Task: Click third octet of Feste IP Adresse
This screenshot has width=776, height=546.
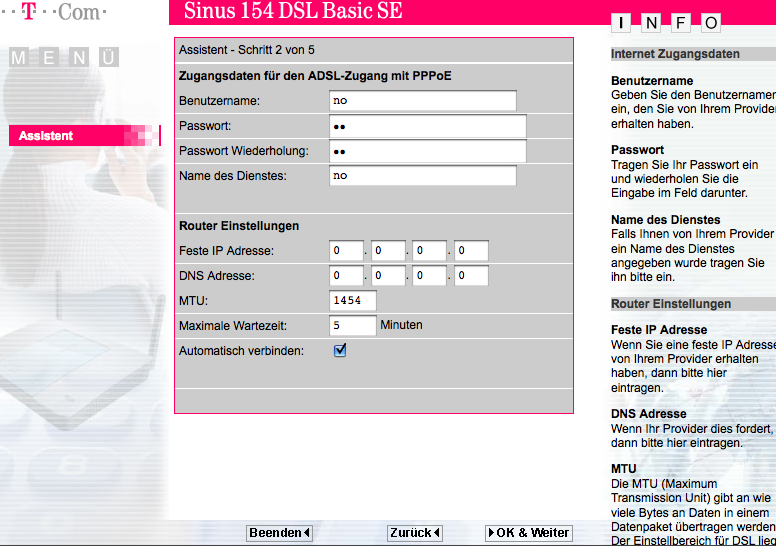Action: click(x=430, y=250)
